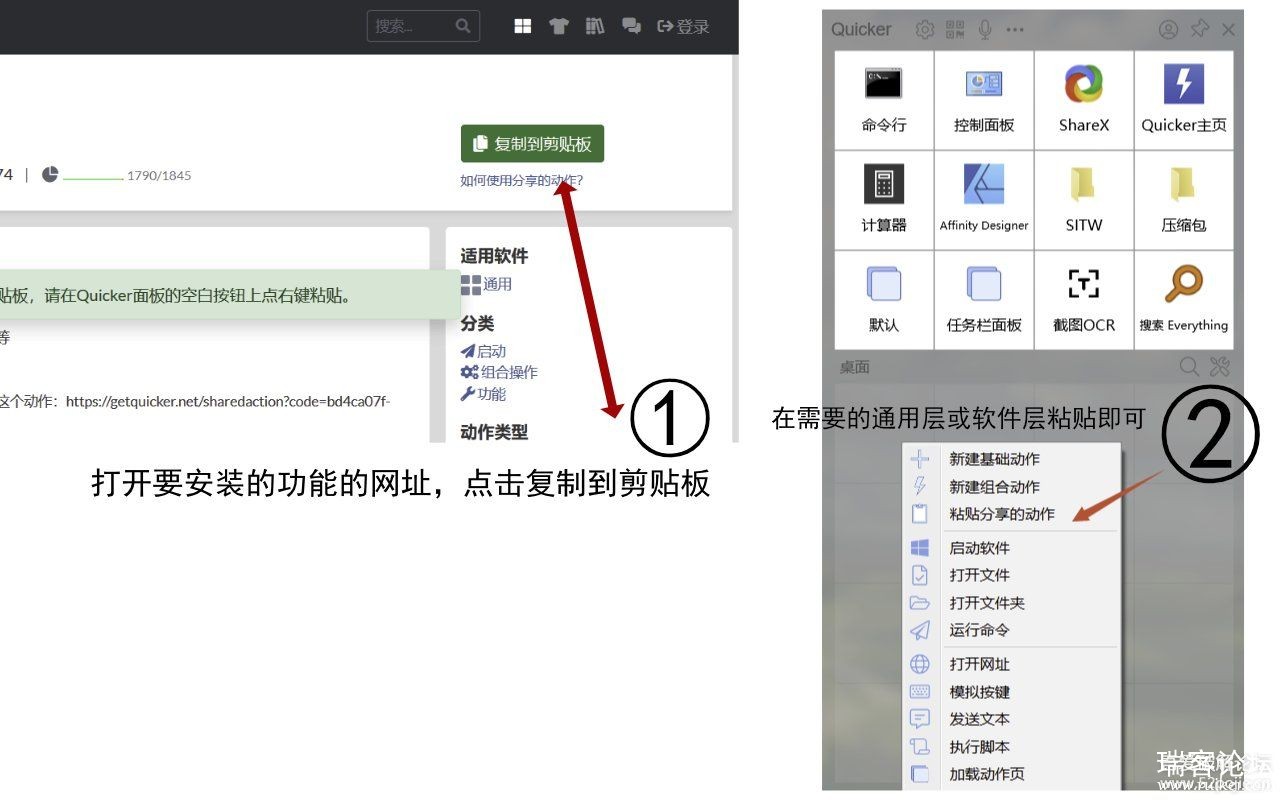Open the 启动 category link

click(x=483, y=351)
